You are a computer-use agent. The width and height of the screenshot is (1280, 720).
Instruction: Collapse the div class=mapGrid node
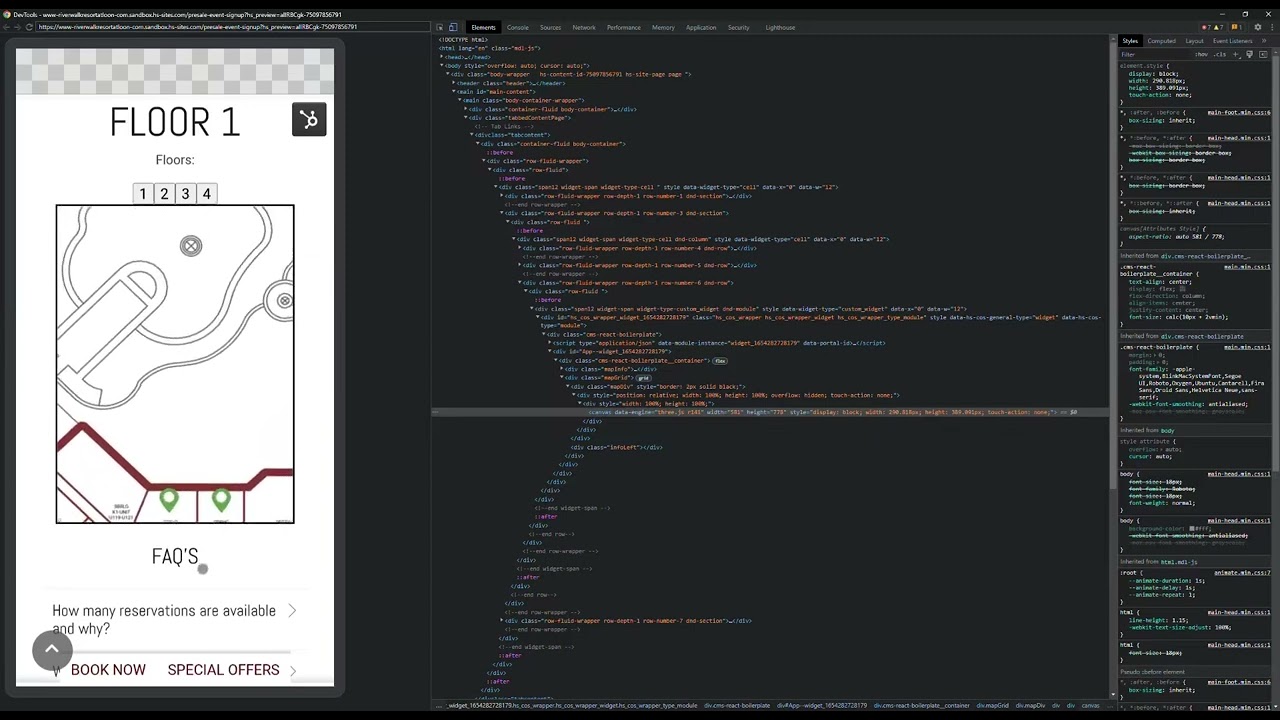pos(564,378)
